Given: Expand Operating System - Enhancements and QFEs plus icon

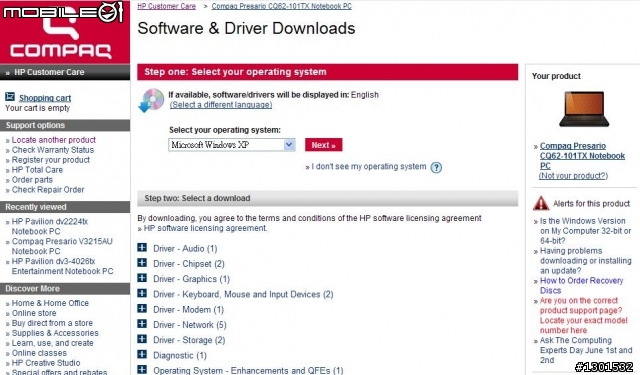Looking at the screenshot, I should 142,370.
